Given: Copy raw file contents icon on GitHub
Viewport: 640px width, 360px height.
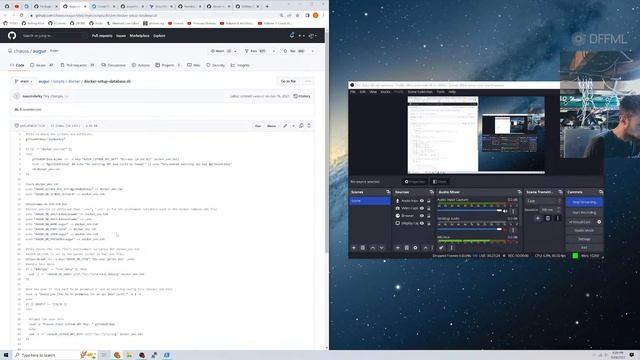Looking at the screenshot, I should pos(301,126).
